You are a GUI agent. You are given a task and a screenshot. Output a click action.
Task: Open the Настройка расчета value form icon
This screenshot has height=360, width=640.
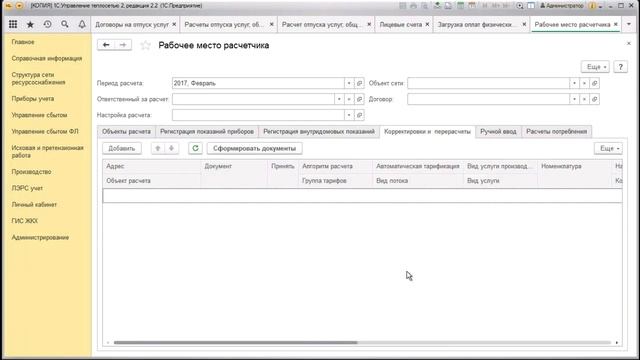pos(359,115)
